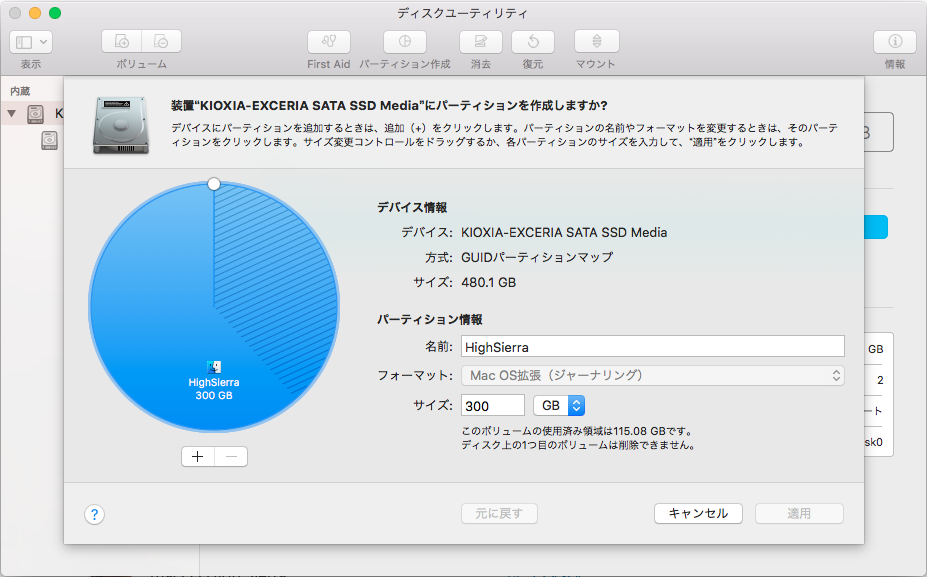Collapse the internal disk tree in sidebar
Viewport: 927px width, 577px height.
[12, 113]
